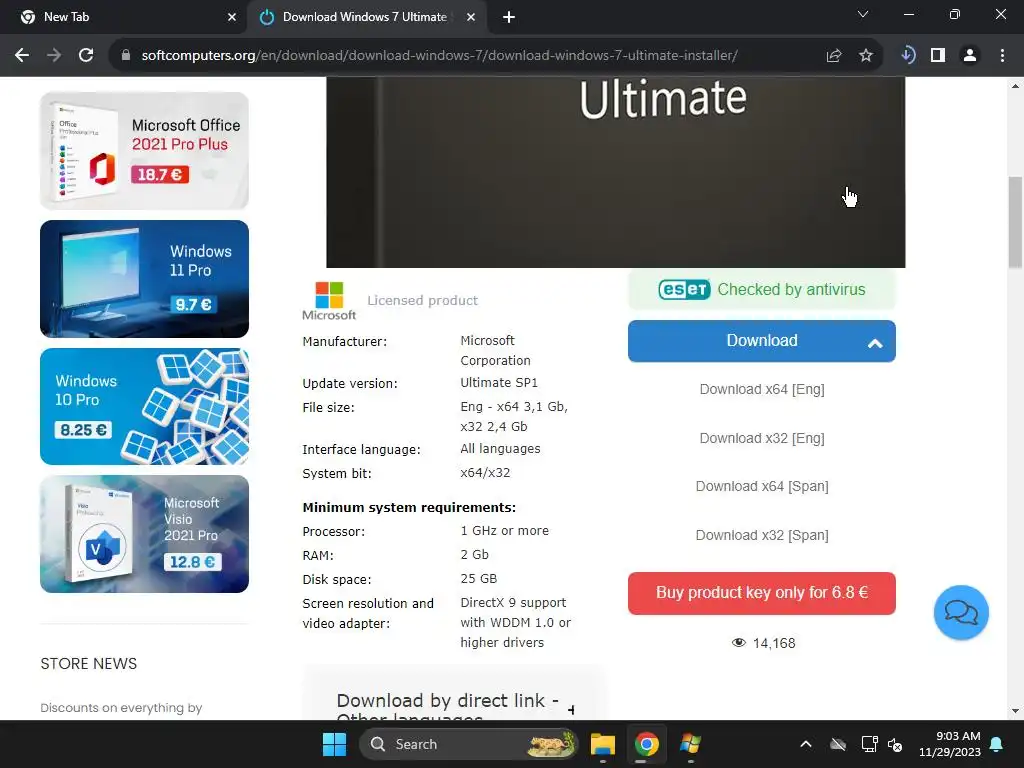Open the network tray icon

point(869,744)
